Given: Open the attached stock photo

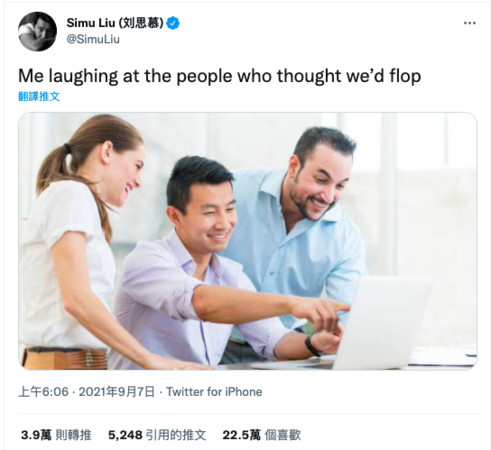Looking at the screenshot, I should [248, 241].
